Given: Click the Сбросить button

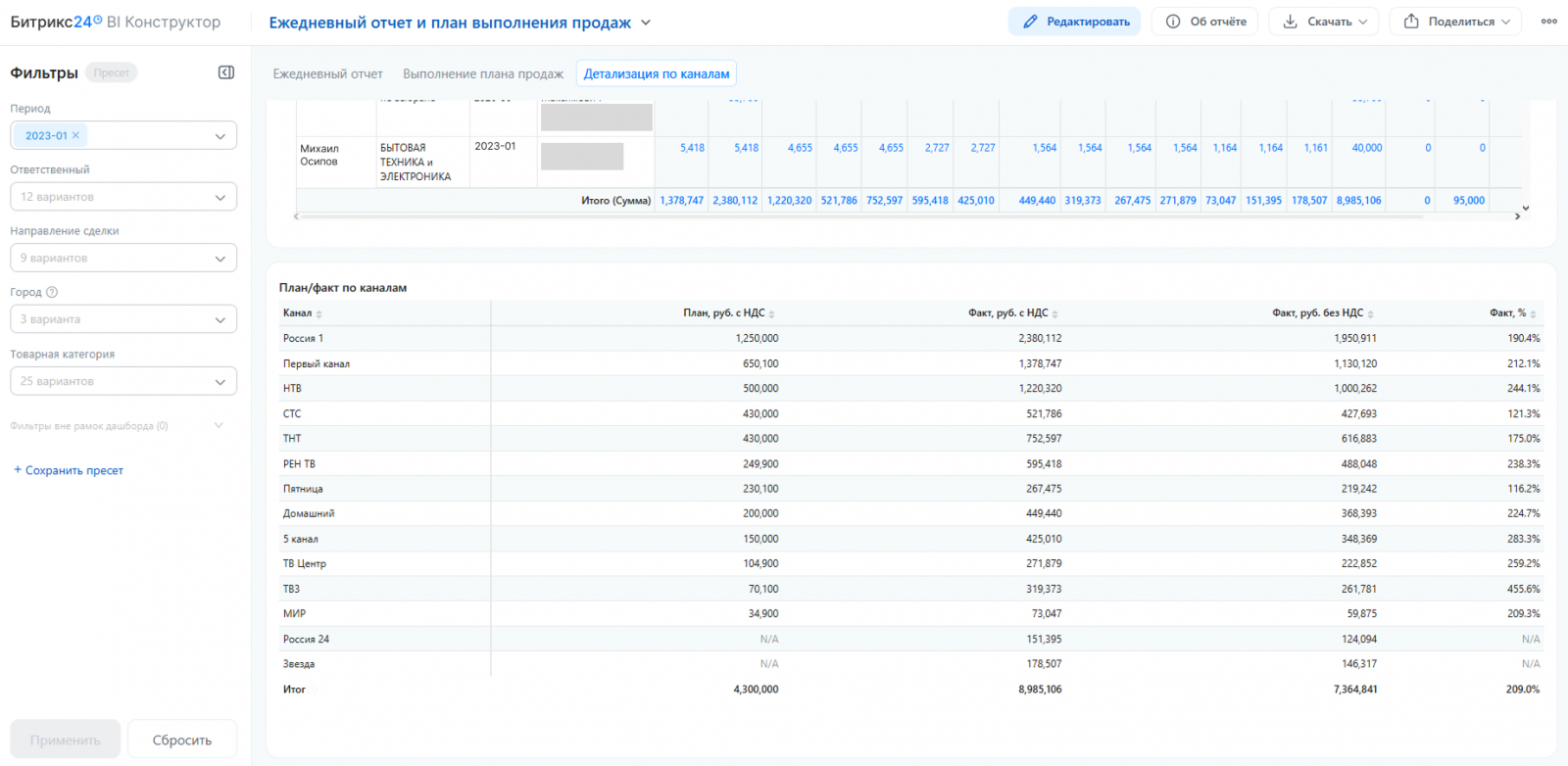Looking at the screenshot, I should 182,740.
